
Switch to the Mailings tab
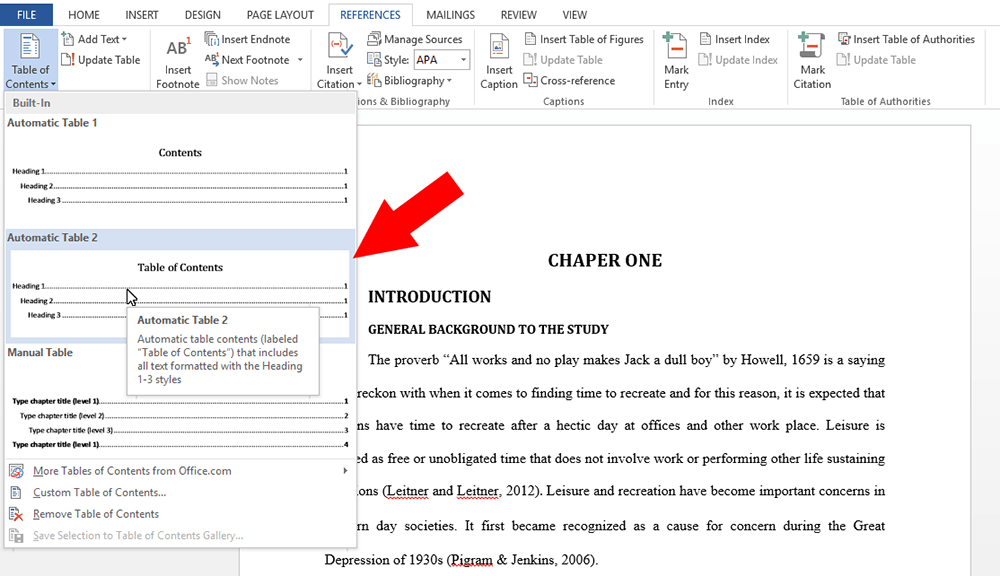point(450,14)
